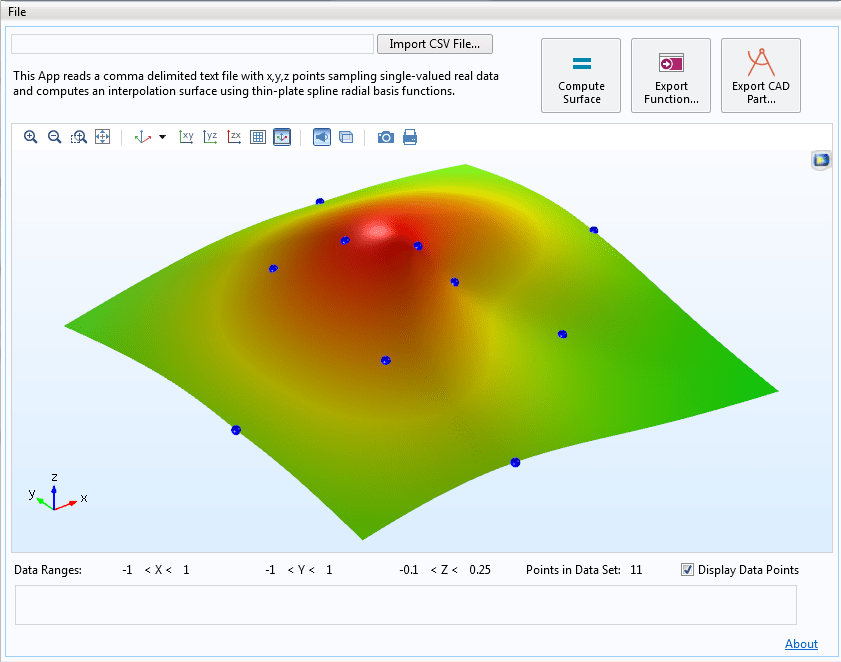Select the Zoom In tool
Screen dimensions: 841x662
[31, 136]
